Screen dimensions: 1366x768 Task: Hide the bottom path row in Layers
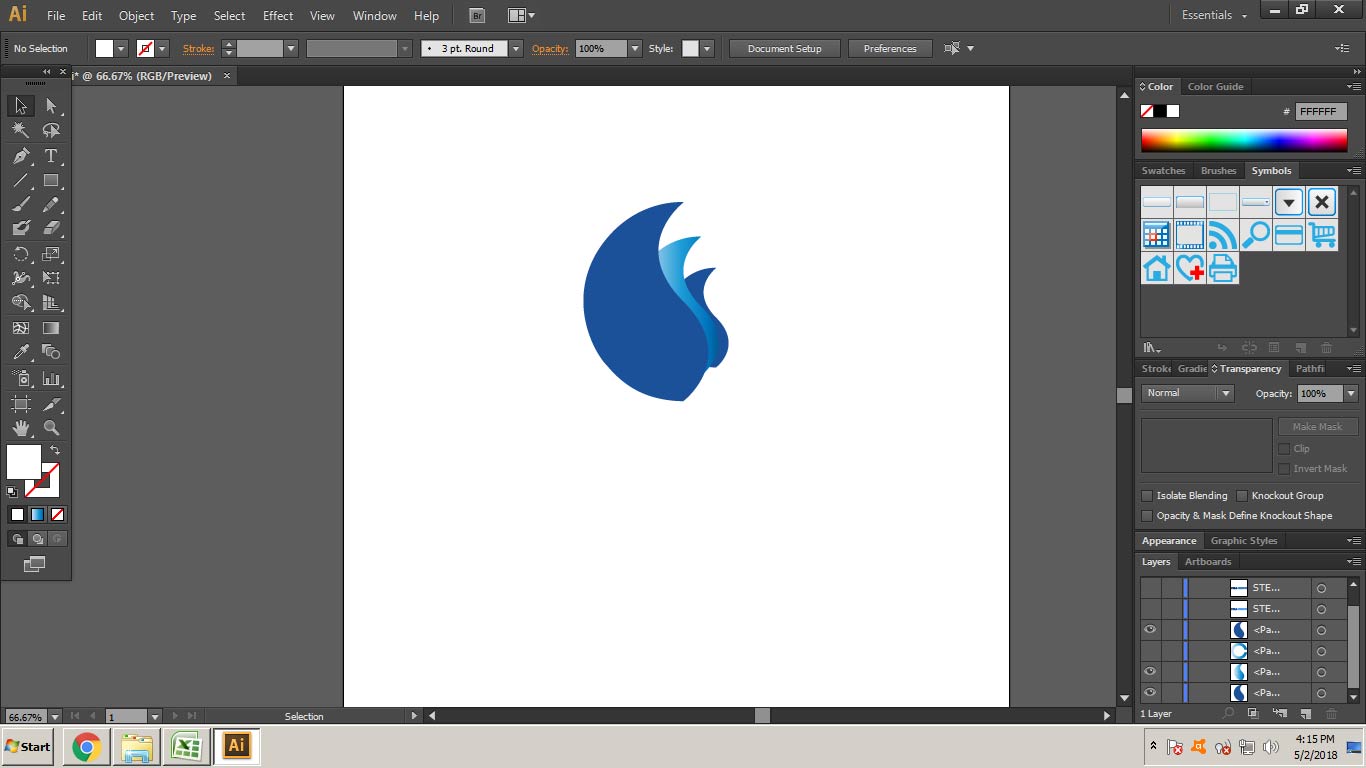(x=1150, y=693)
